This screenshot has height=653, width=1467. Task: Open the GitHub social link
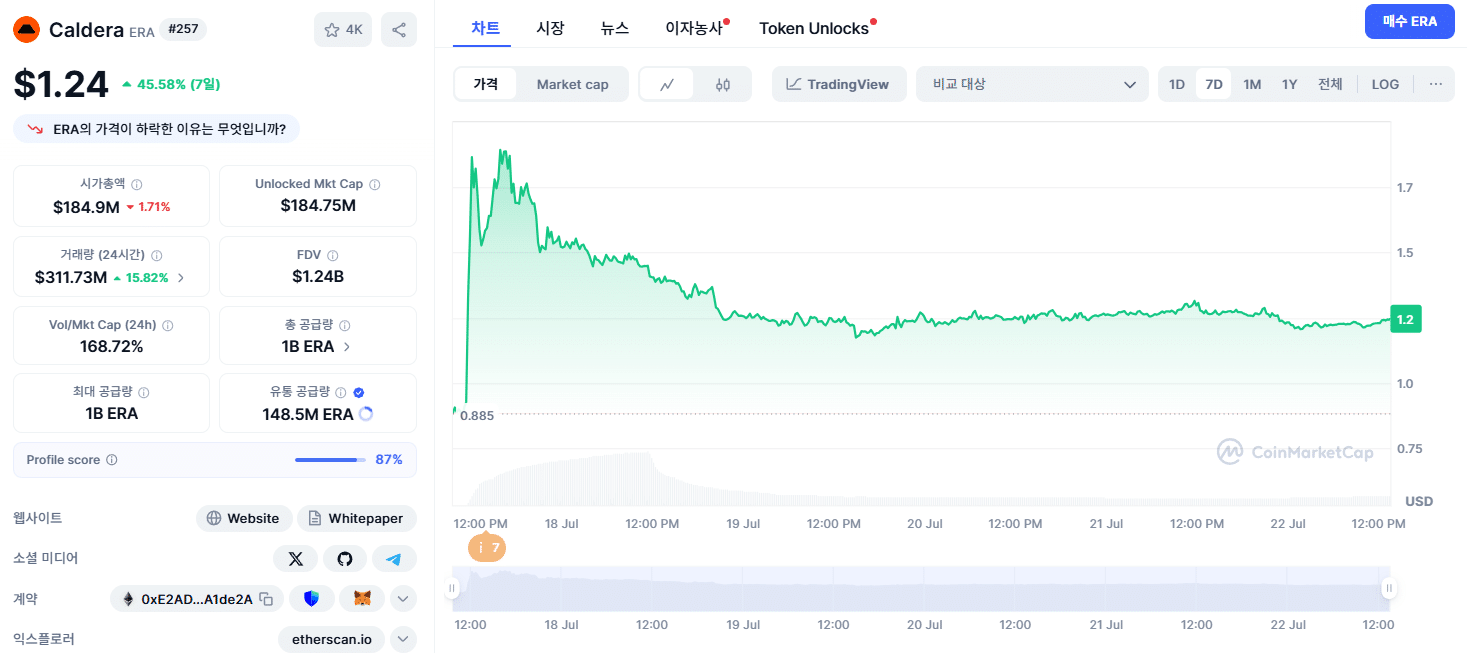345,558
